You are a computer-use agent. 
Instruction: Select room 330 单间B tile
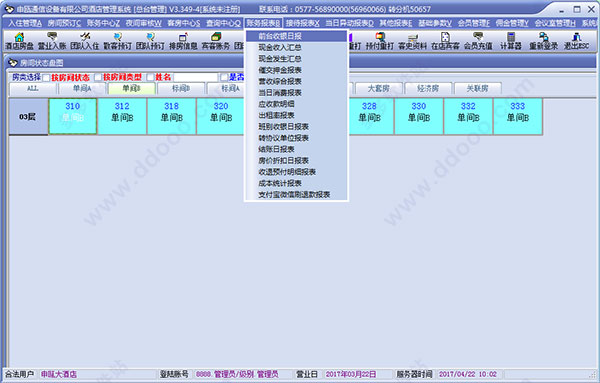pyautogui.click(x=419, y=116)
